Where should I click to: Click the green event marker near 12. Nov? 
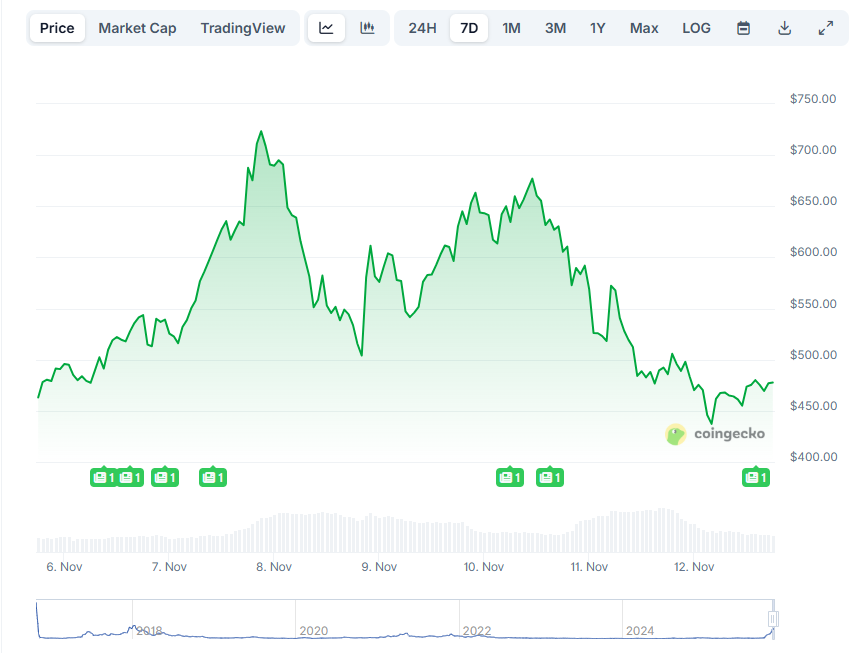coord(756,477)
